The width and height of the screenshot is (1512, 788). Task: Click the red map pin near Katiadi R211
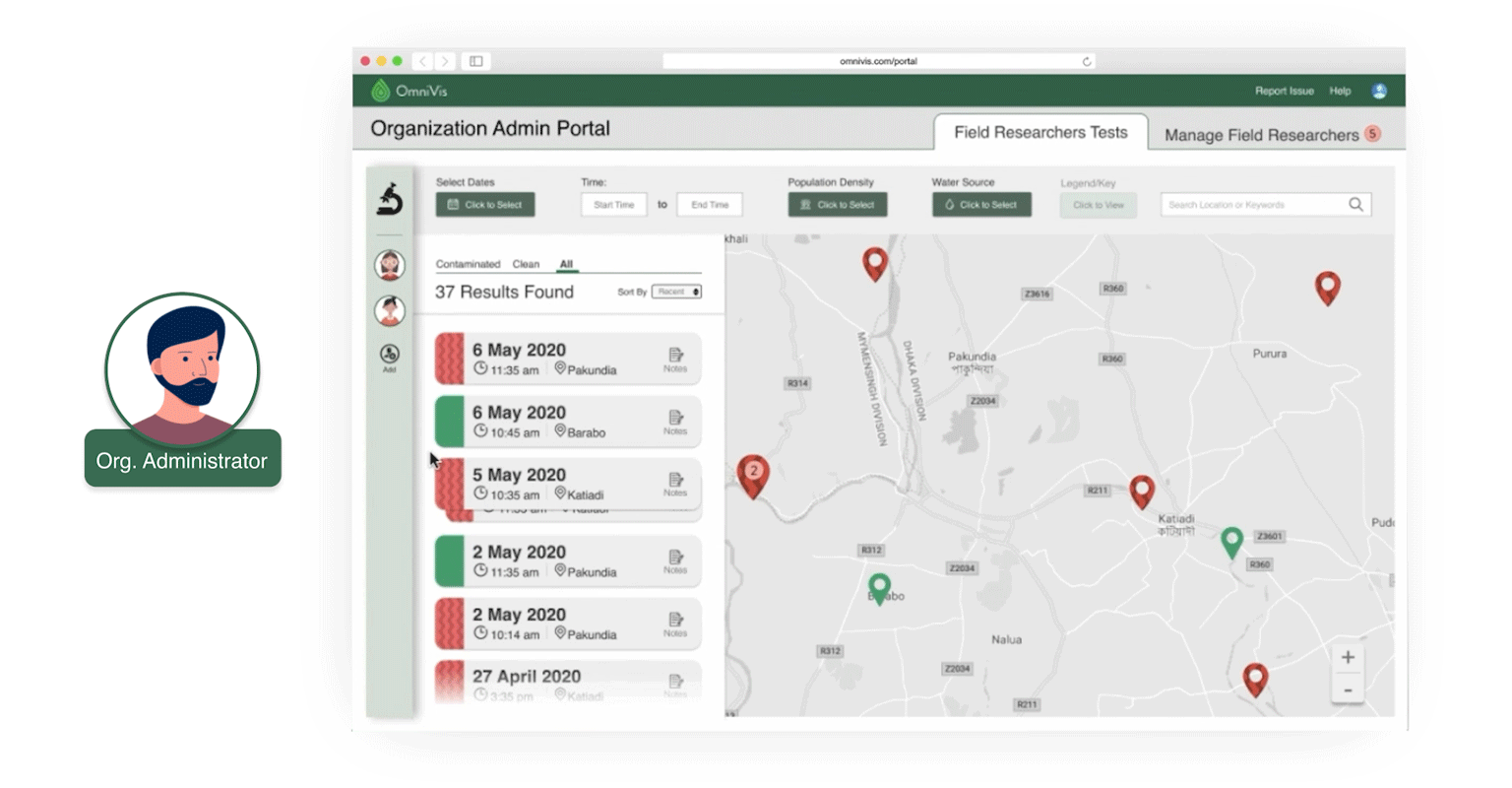1142,491
